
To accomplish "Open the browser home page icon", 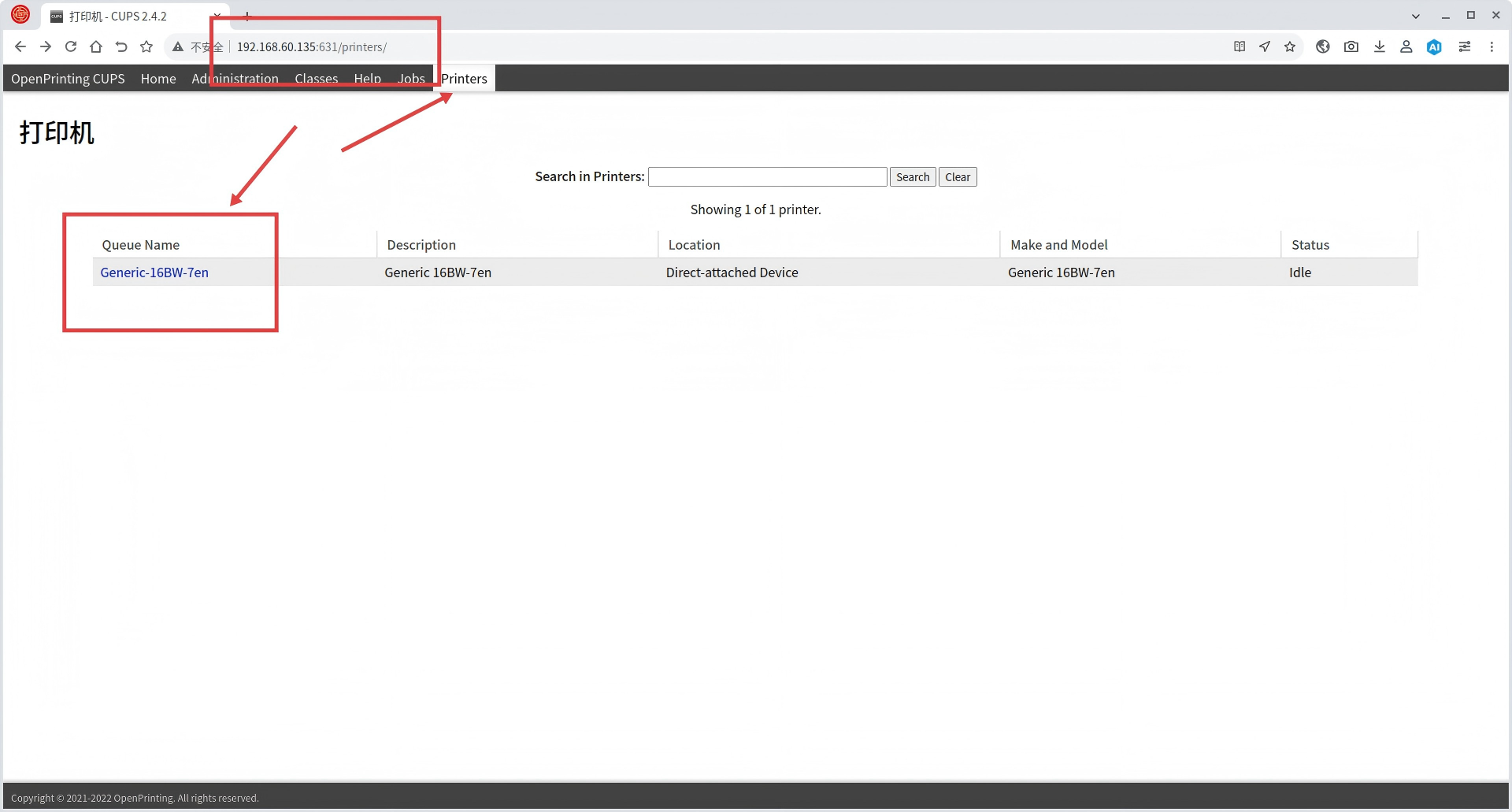I will pos(96,47).
